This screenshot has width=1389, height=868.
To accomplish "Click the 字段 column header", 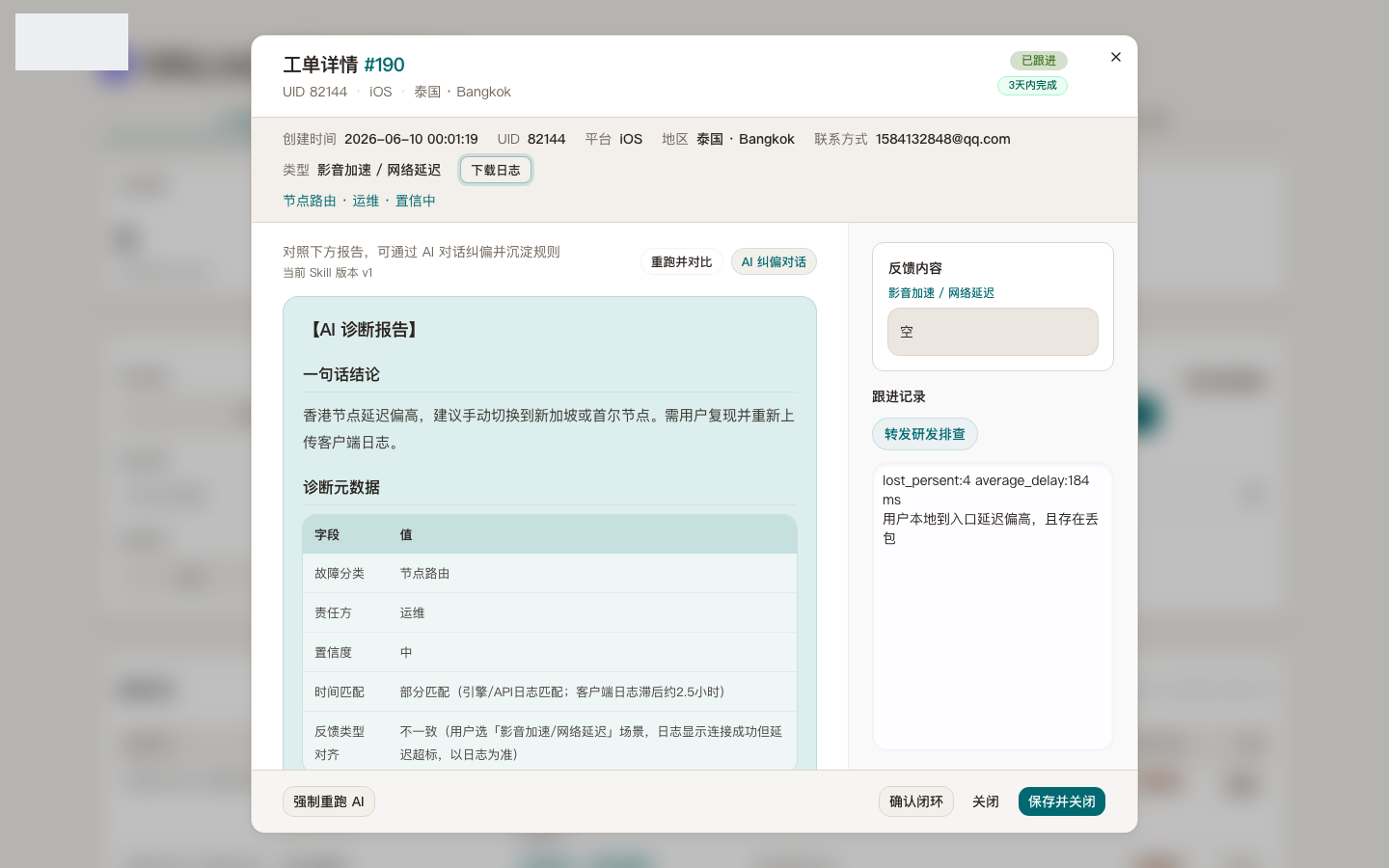I will click(327, 534).
